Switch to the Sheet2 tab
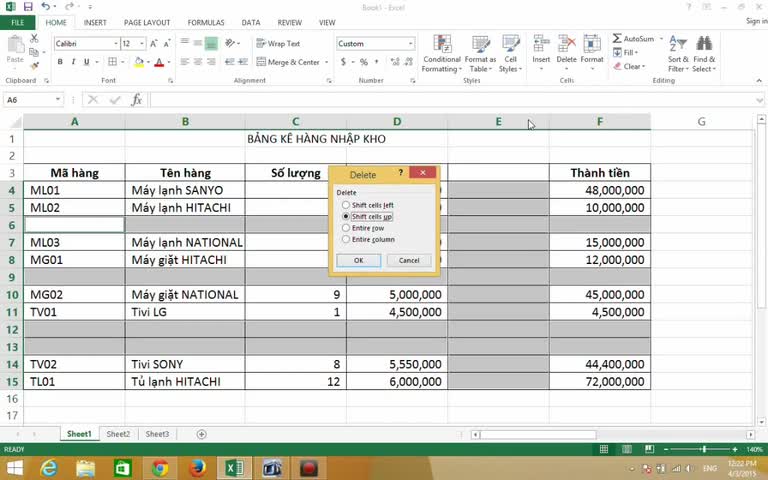768x480 pixels. coord(119,434)
